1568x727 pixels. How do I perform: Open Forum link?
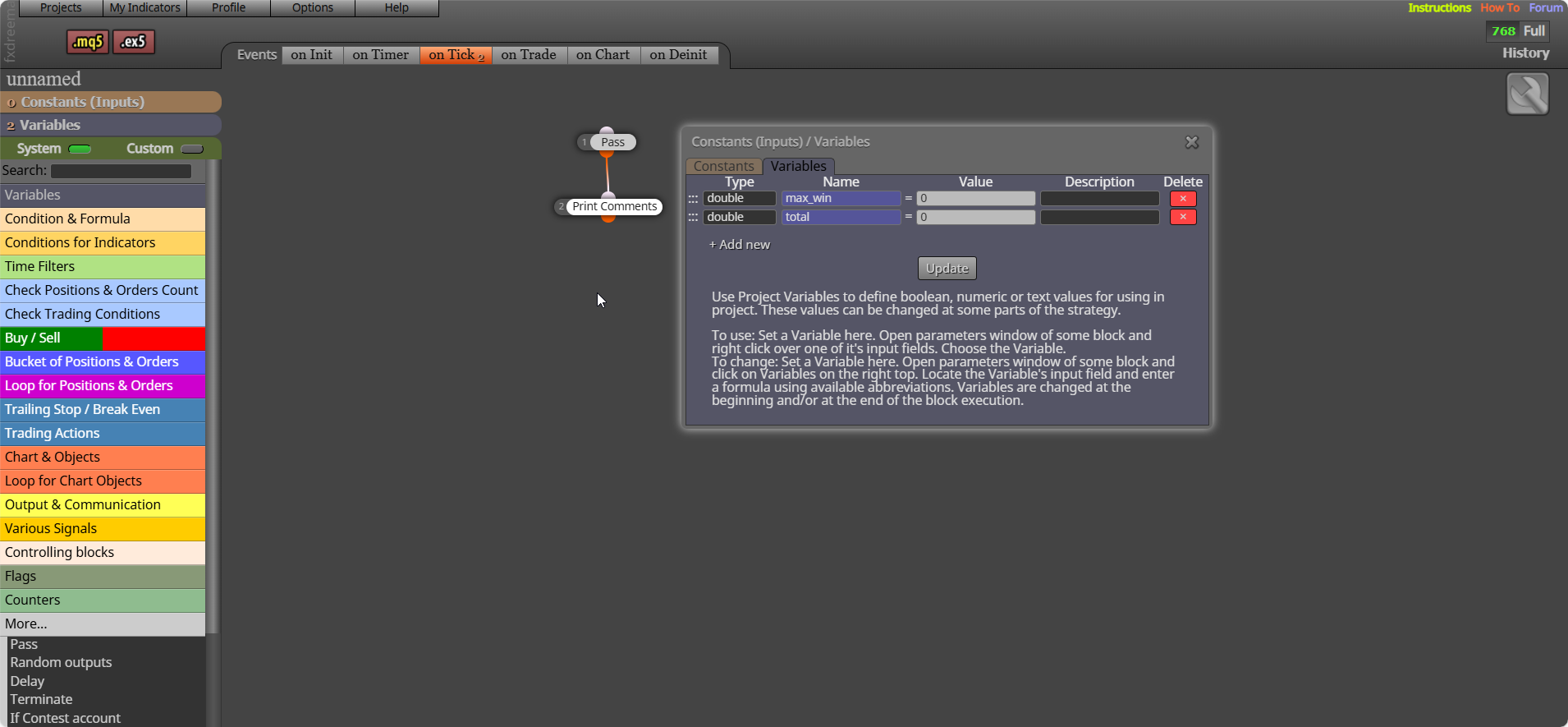click(x=1546, y=7)
